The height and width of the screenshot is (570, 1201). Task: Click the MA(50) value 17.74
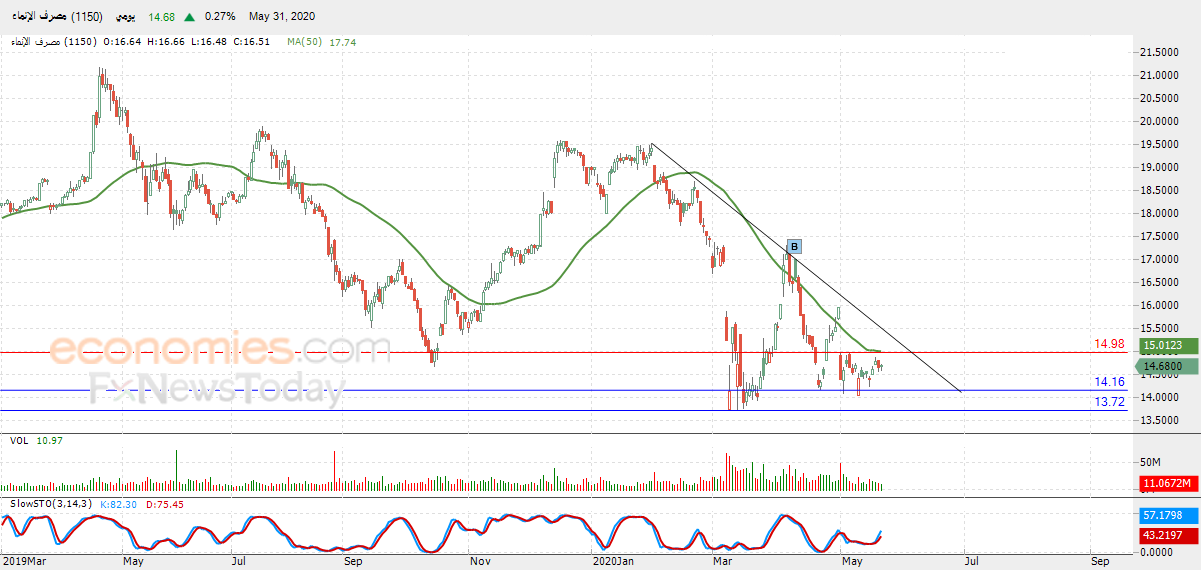[x=343, y=42]
